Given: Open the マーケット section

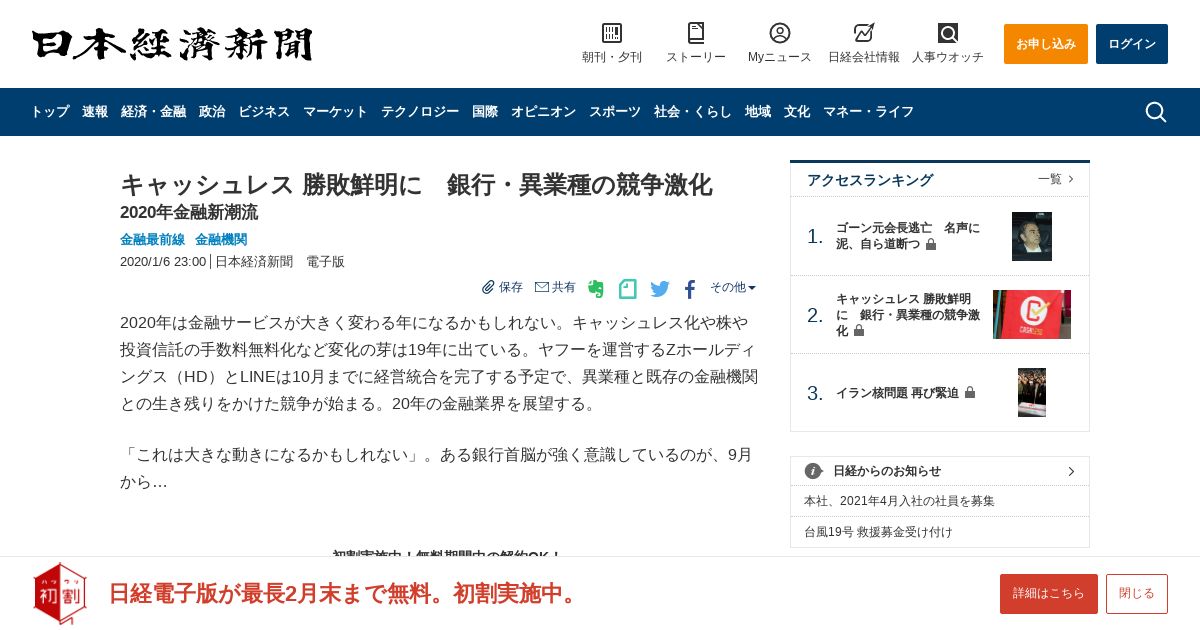Looking at the screenshot, I should point(335,112).
